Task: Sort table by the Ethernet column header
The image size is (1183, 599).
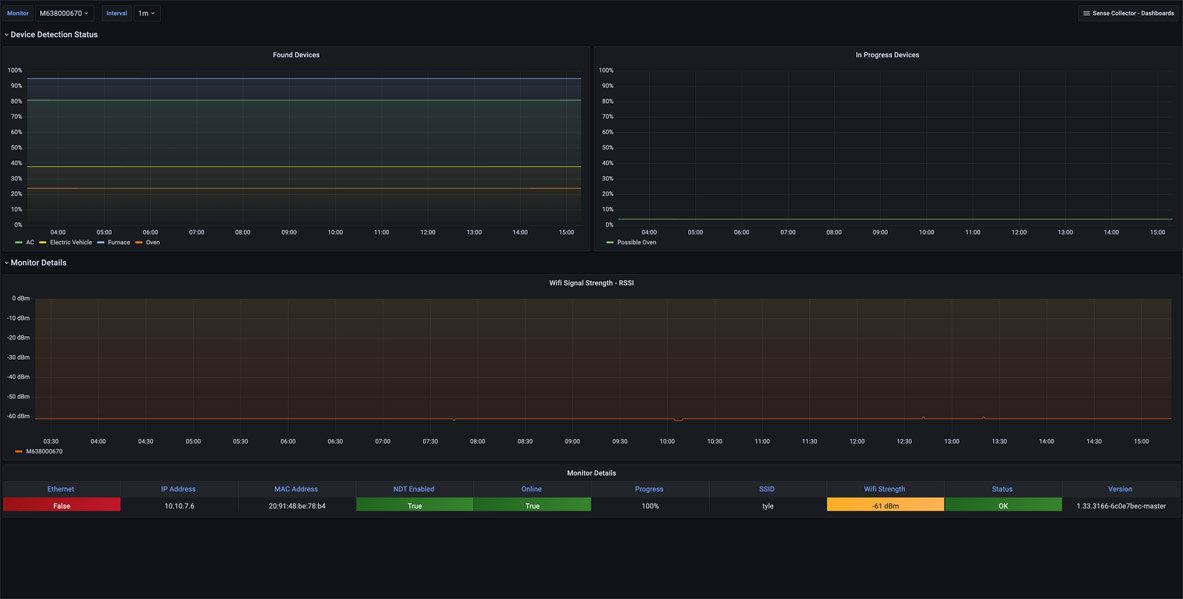Action: point(61,489)
